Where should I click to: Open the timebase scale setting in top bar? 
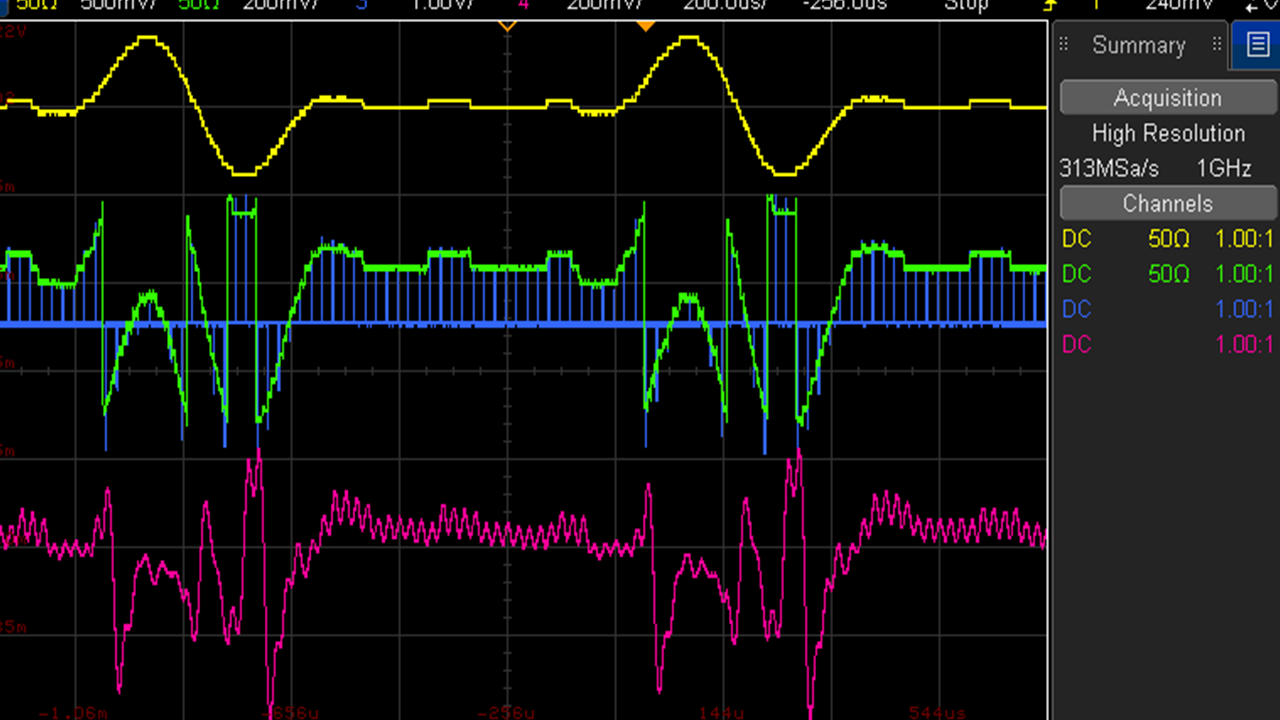pyautogui.click(x=719, y=5)
